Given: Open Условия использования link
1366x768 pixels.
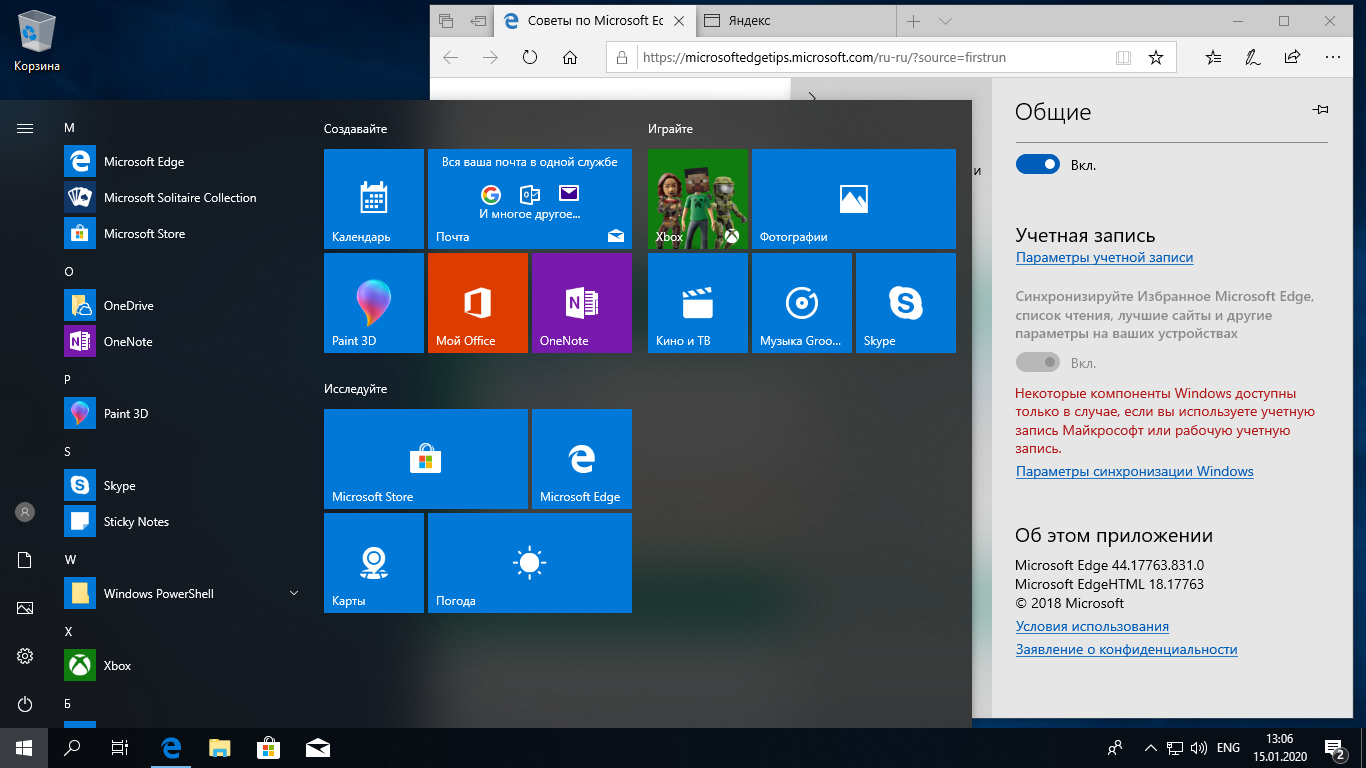Looking at the screenshot, I should coord(1092,626).
